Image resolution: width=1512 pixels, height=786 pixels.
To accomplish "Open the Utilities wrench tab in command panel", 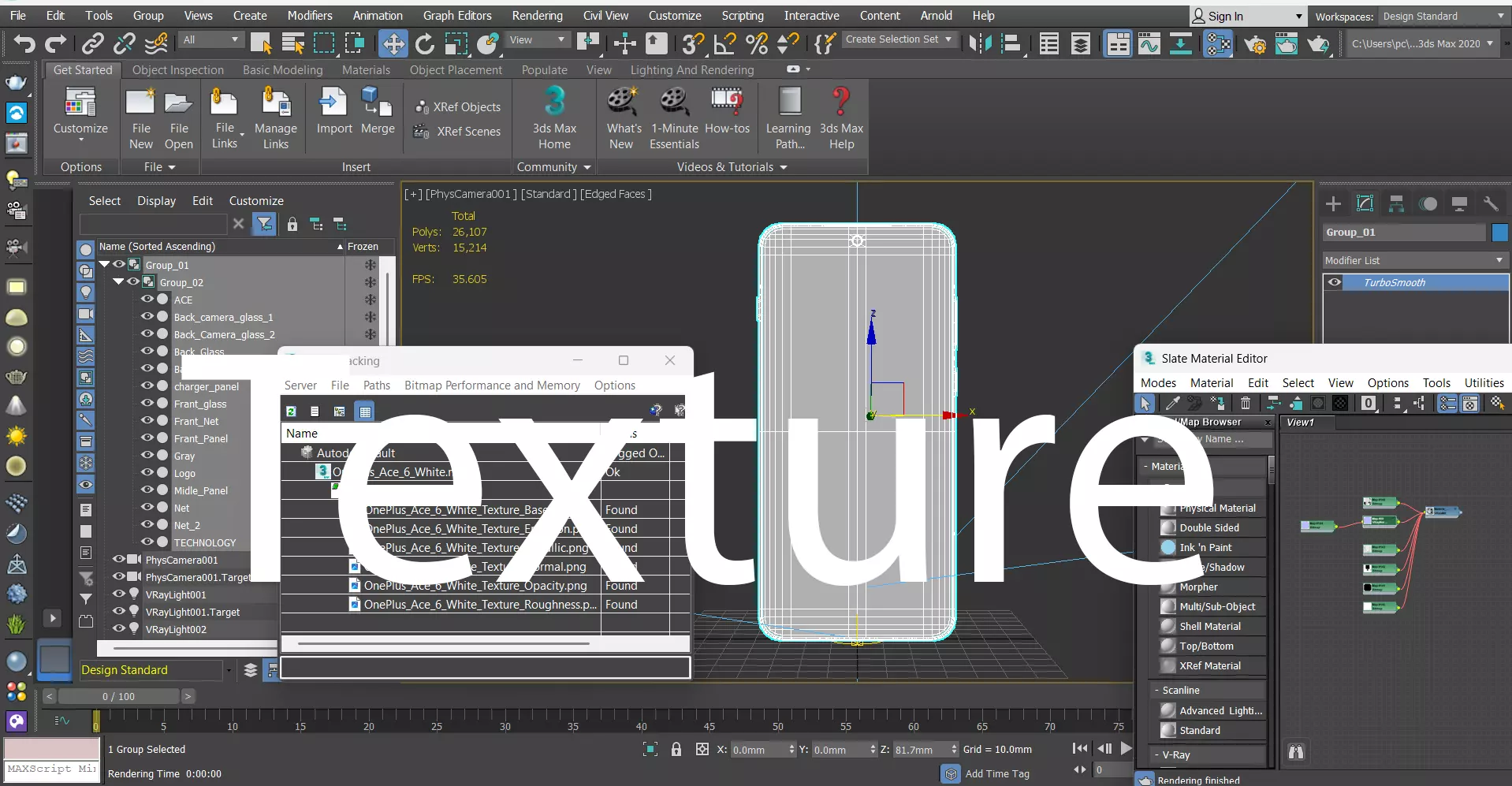I will [1491, 204].
